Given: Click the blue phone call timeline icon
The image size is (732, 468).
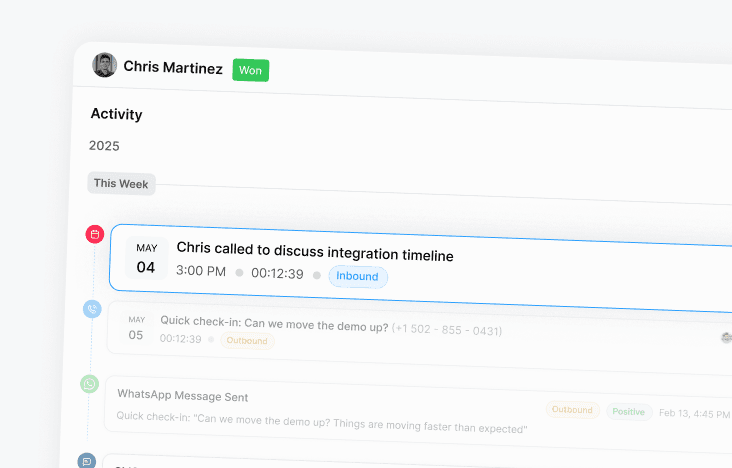Looking at the screenshot, I should [92, 309].
